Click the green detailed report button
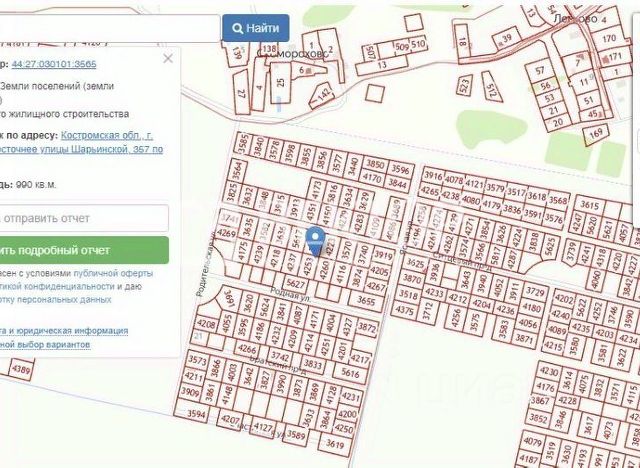Screen dimensions: 640x468 [x=84, y=250]
